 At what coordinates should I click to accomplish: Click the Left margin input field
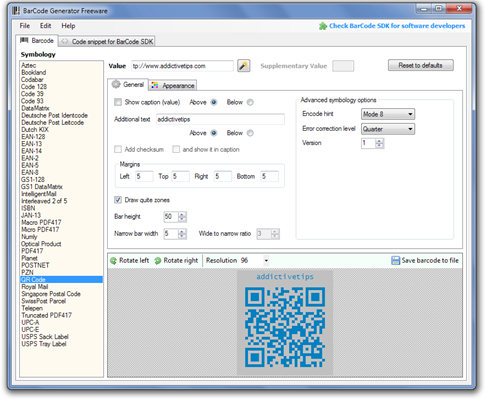(x=144, y=176)
